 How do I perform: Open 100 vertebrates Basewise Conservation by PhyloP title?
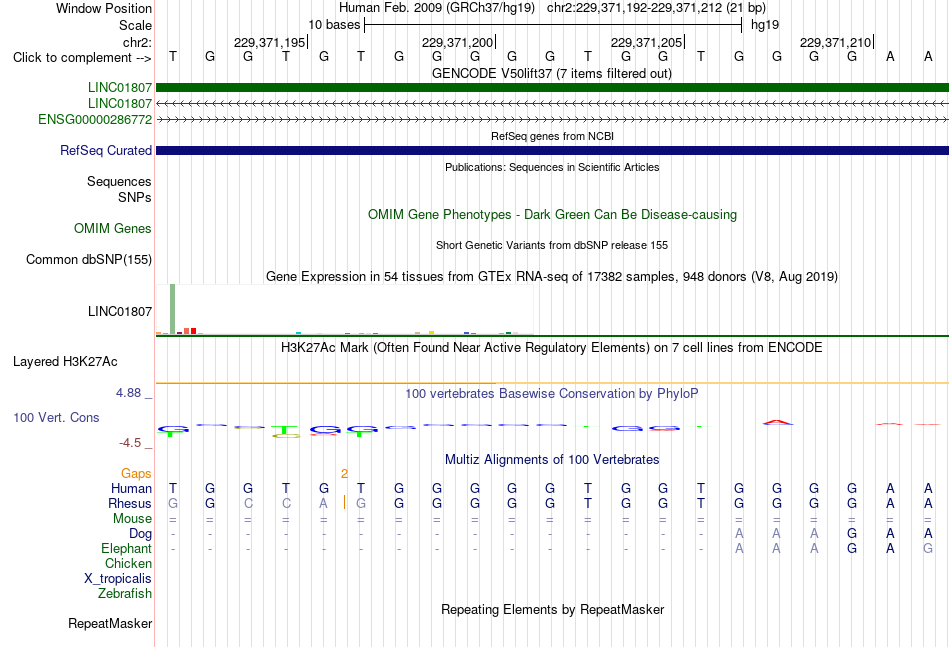click(552, 394)
